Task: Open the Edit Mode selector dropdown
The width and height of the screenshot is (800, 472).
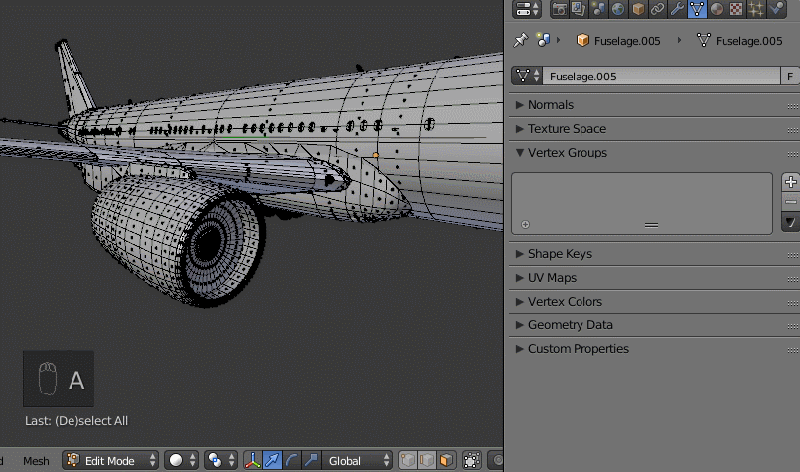Action: [x=111, y=460]
